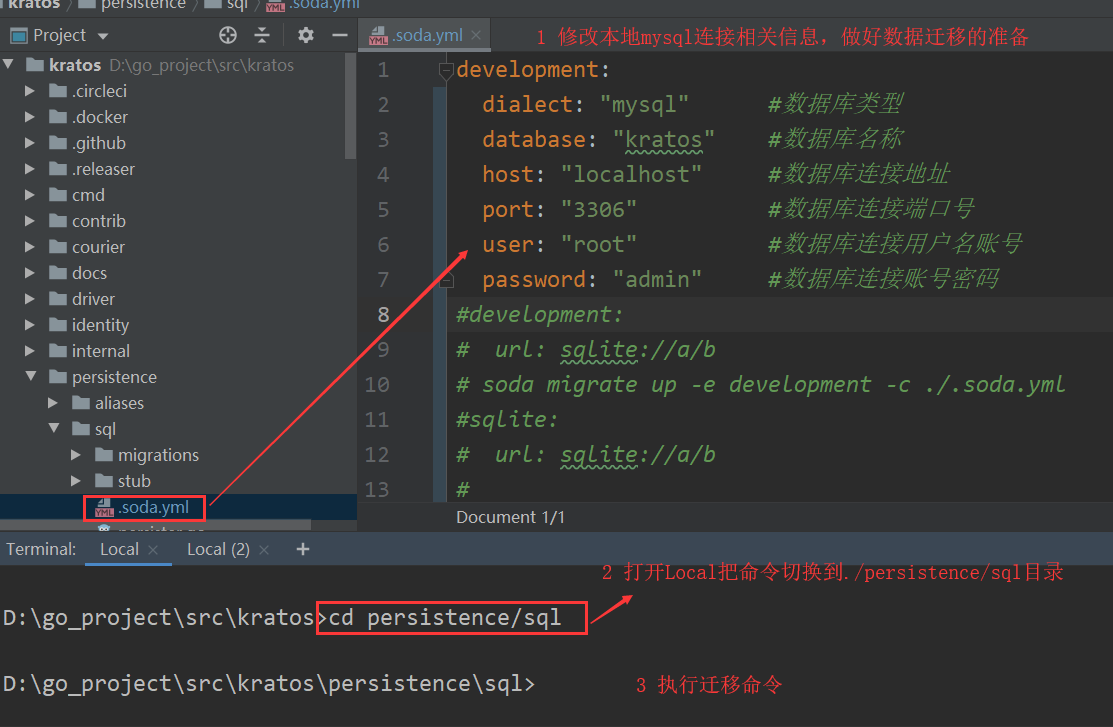The height and width of the screenshot is (727, 1113).
Task: Expand the migrations folder
Action: [x=76, y=455]
